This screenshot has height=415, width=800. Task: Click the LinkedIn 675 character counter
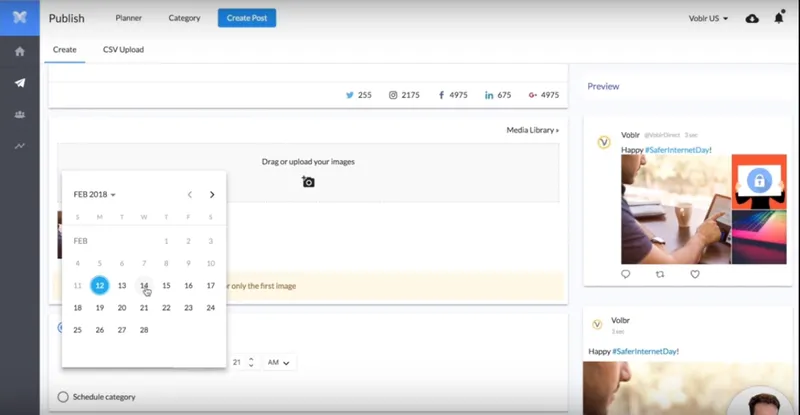[497, 95]
